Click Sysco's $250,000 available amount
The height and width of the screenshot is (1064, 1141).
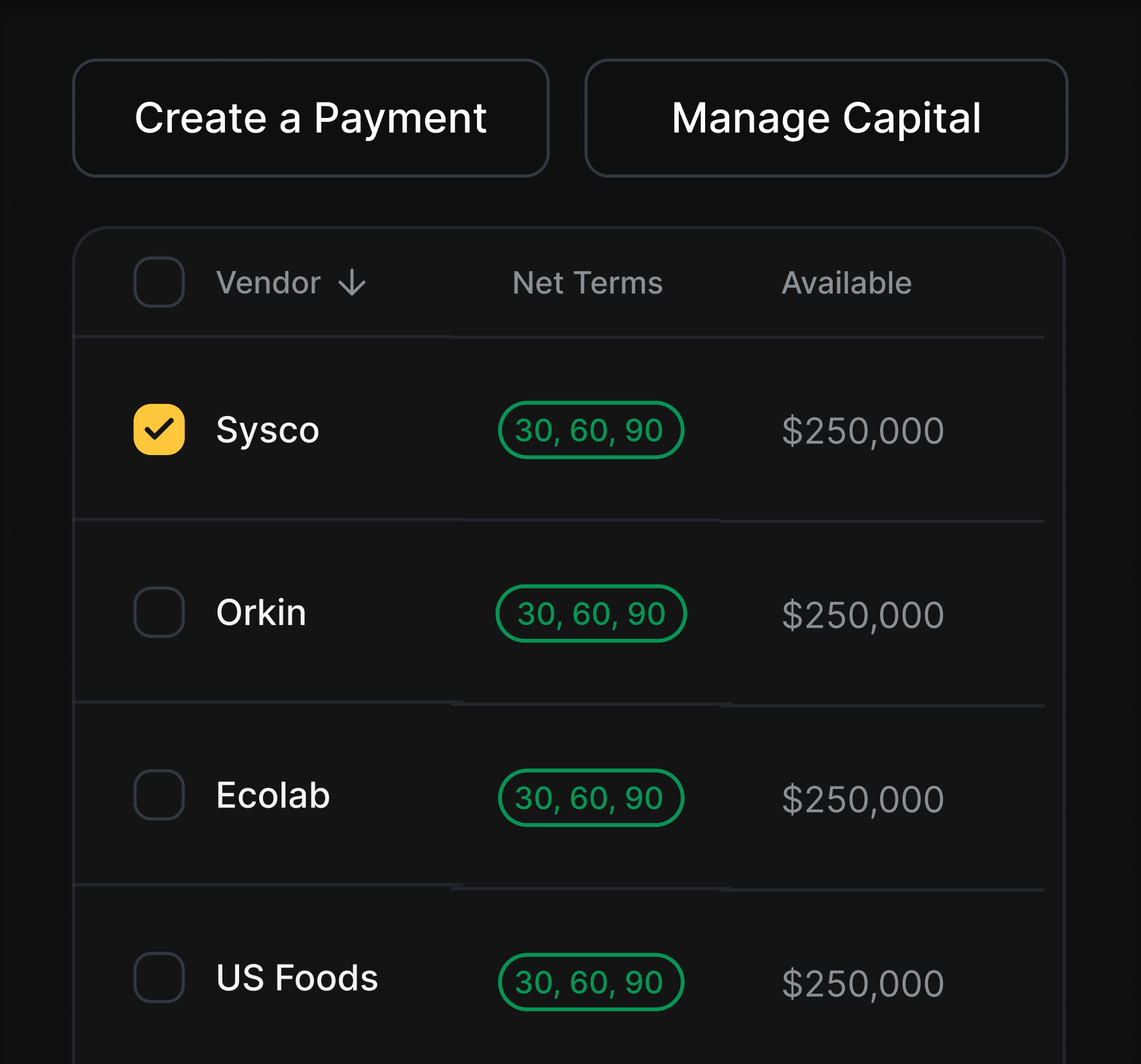point(863,431)
